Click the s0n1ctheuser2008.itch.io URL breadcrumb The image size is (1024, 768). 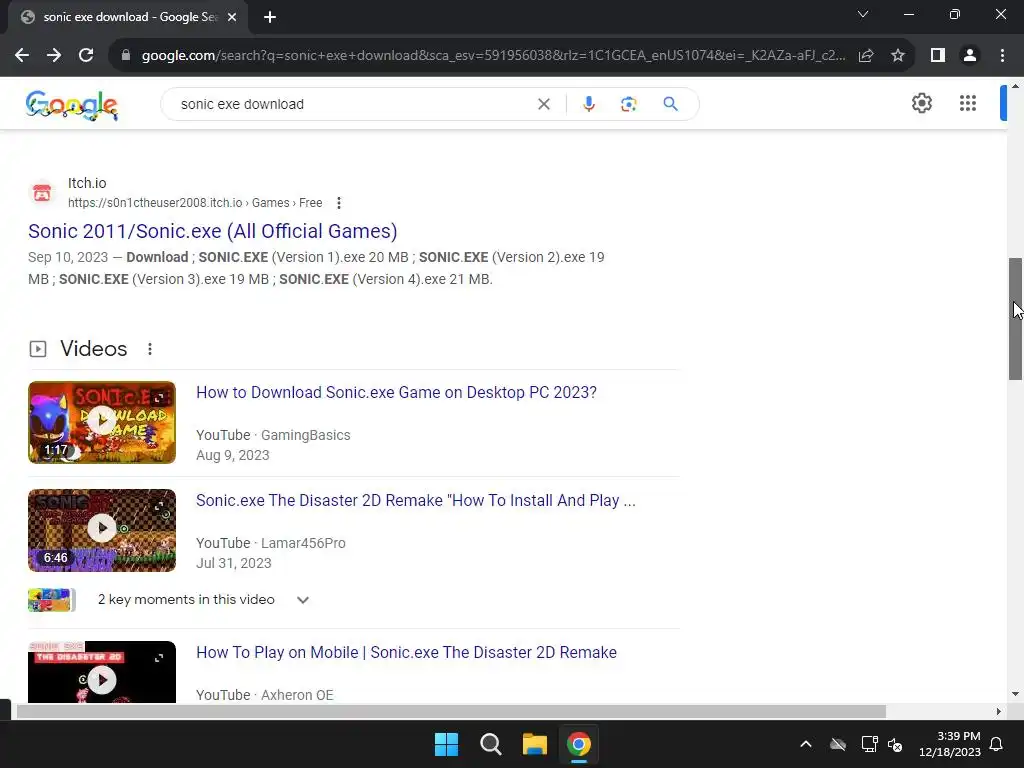coord(195,203)
